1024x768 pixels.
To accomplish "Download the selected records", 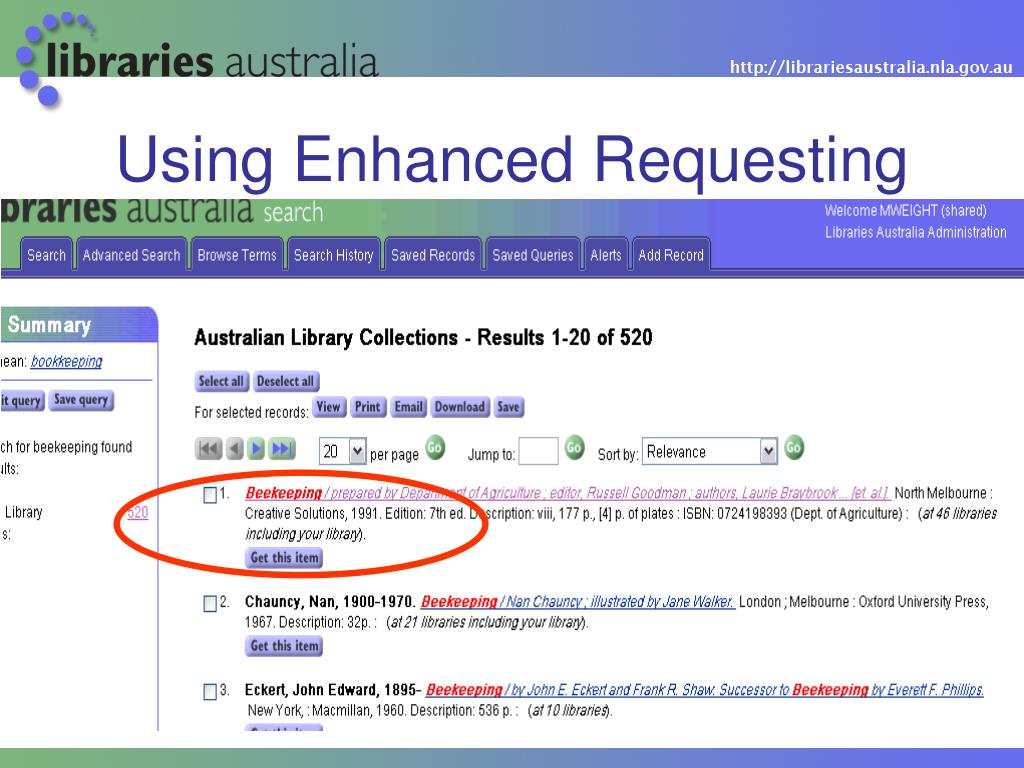I will point(460,408).
